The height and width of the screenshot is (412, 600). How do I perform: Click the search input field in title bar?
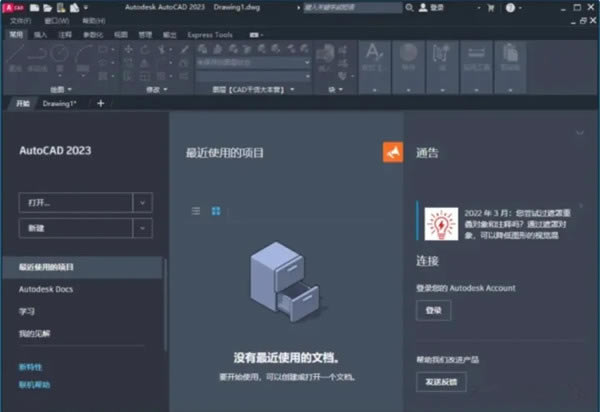tap(352, 7)
